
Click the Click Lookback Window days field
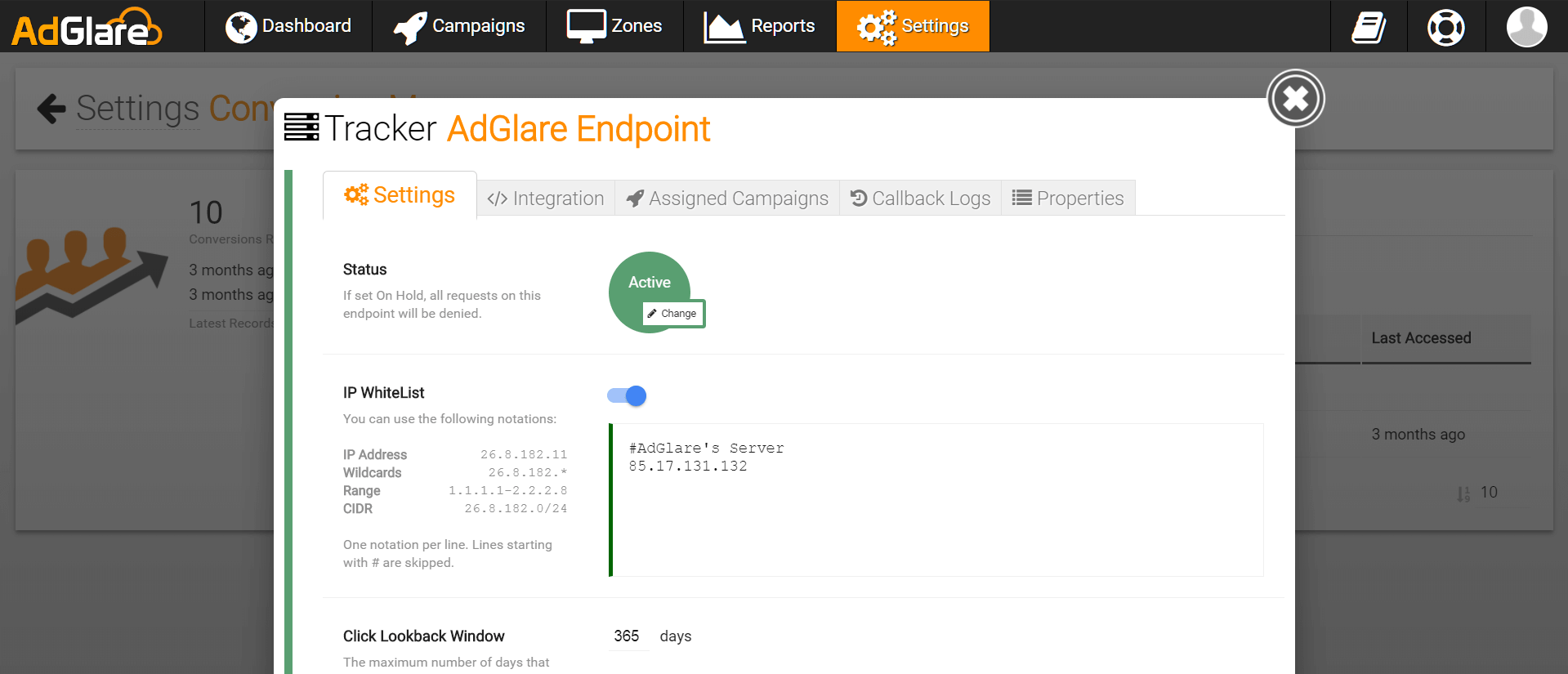tap(628, 636)
